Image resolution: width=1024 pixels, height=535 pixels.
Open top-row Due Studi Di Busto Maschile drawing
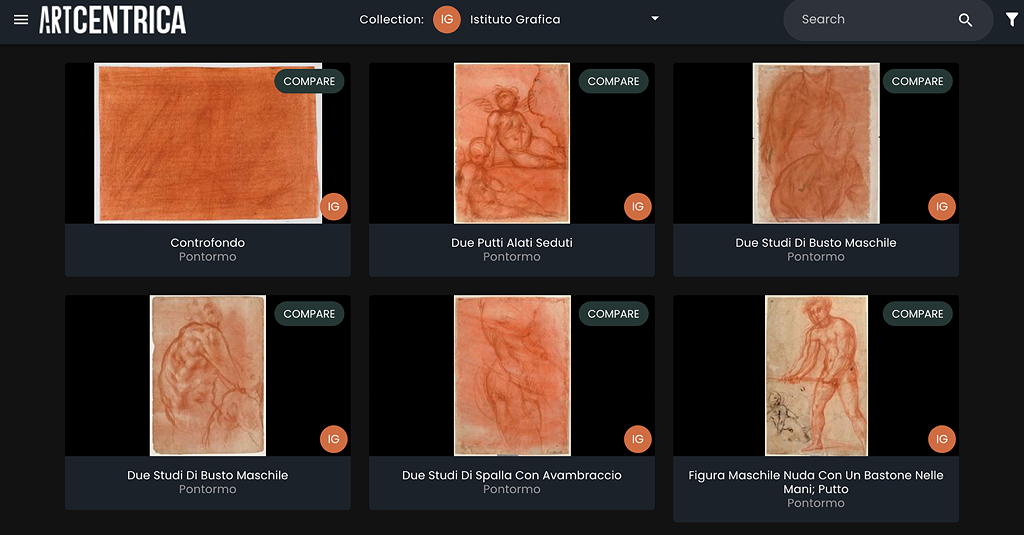point(816,143)
